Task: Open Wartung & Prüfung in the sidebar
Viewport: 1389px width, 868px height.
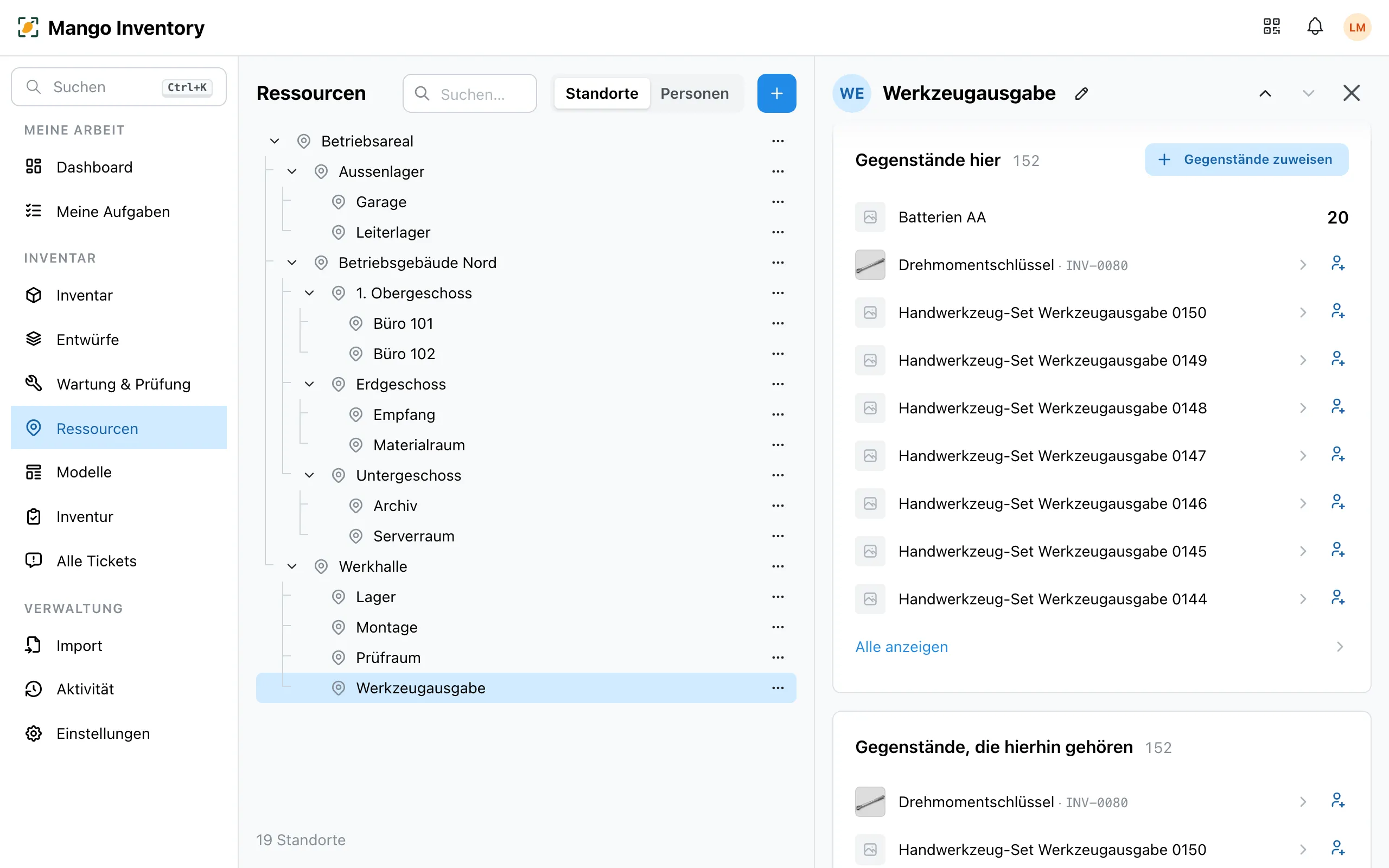Action: pos(119,384)
